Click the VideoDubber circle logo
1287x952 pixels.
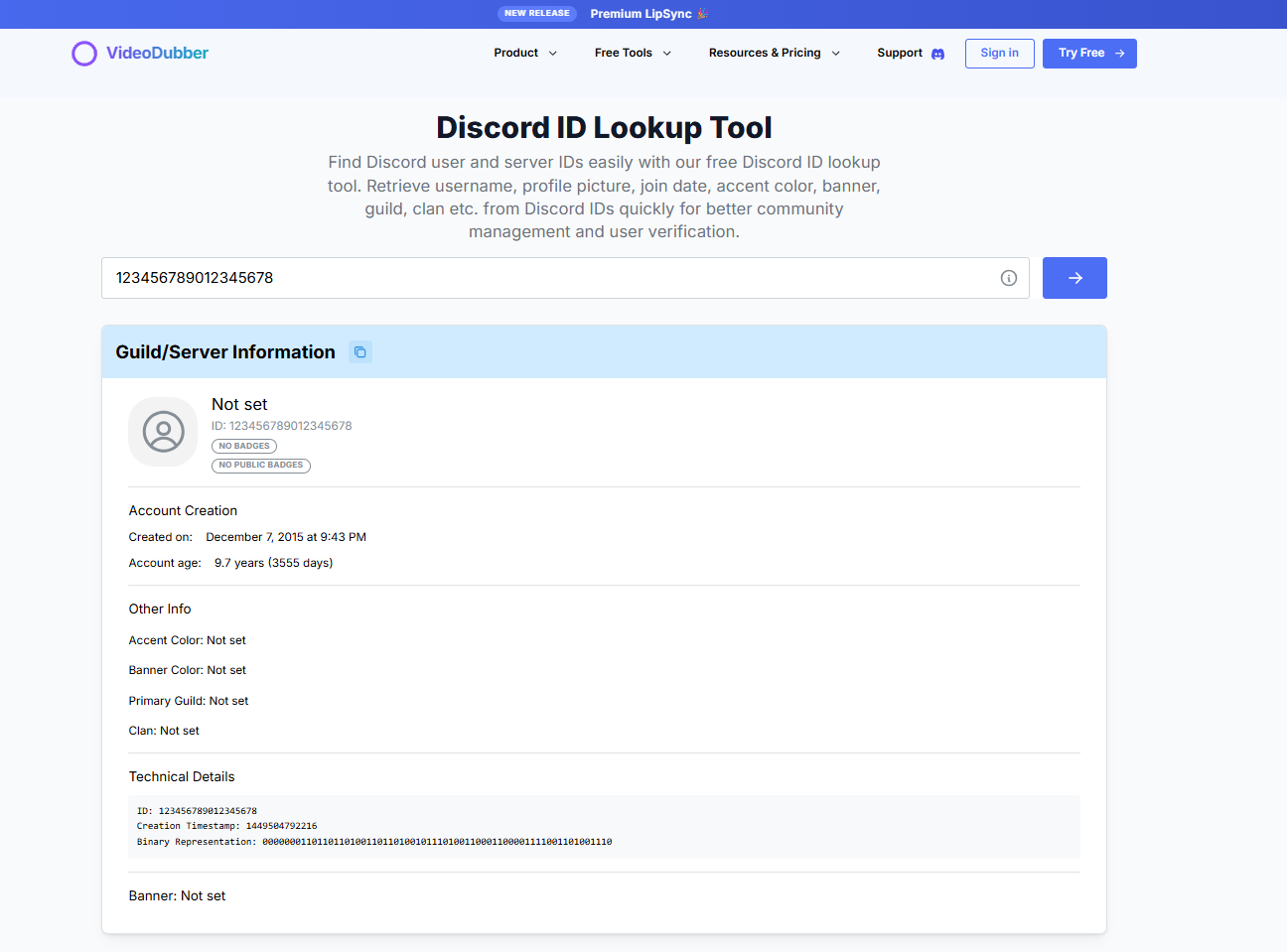click(84, 53)
